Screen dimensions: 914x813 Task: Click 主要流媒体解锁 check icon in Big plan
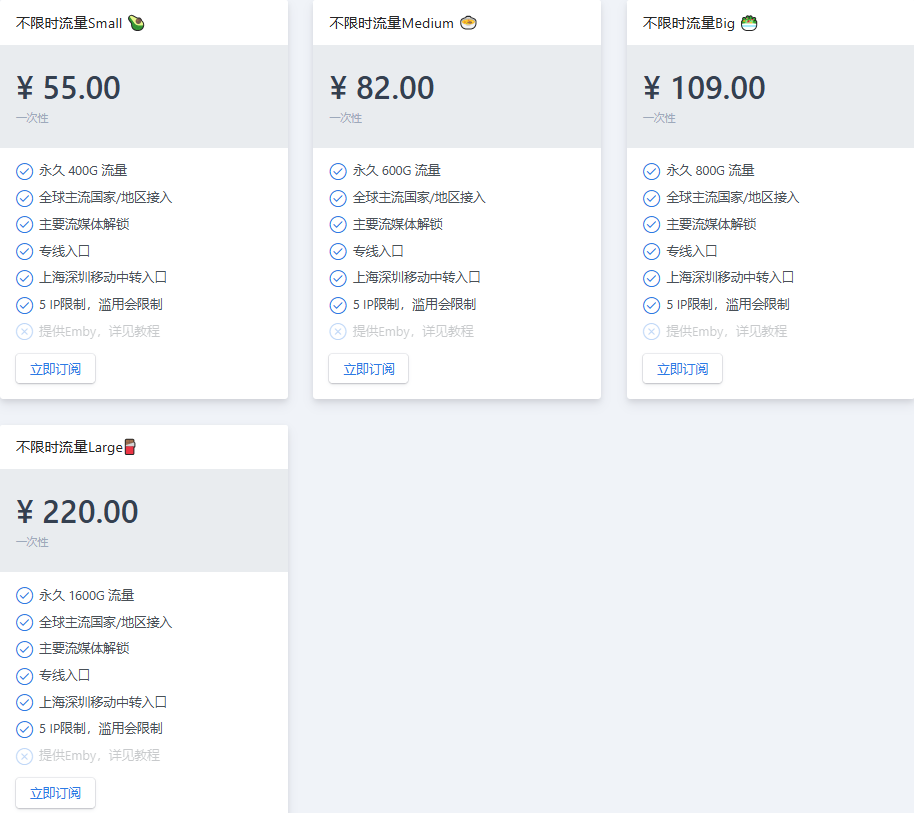click(651, 224)
